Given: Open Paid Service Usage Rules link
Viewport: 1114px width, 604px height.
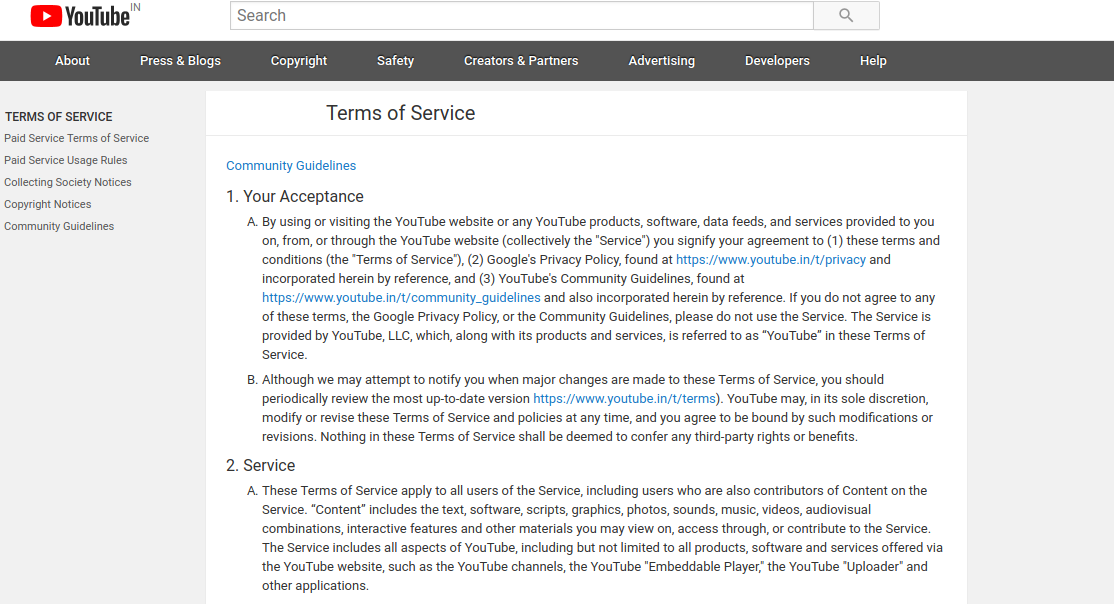Looking at the screenshot, I should [65, 160].
